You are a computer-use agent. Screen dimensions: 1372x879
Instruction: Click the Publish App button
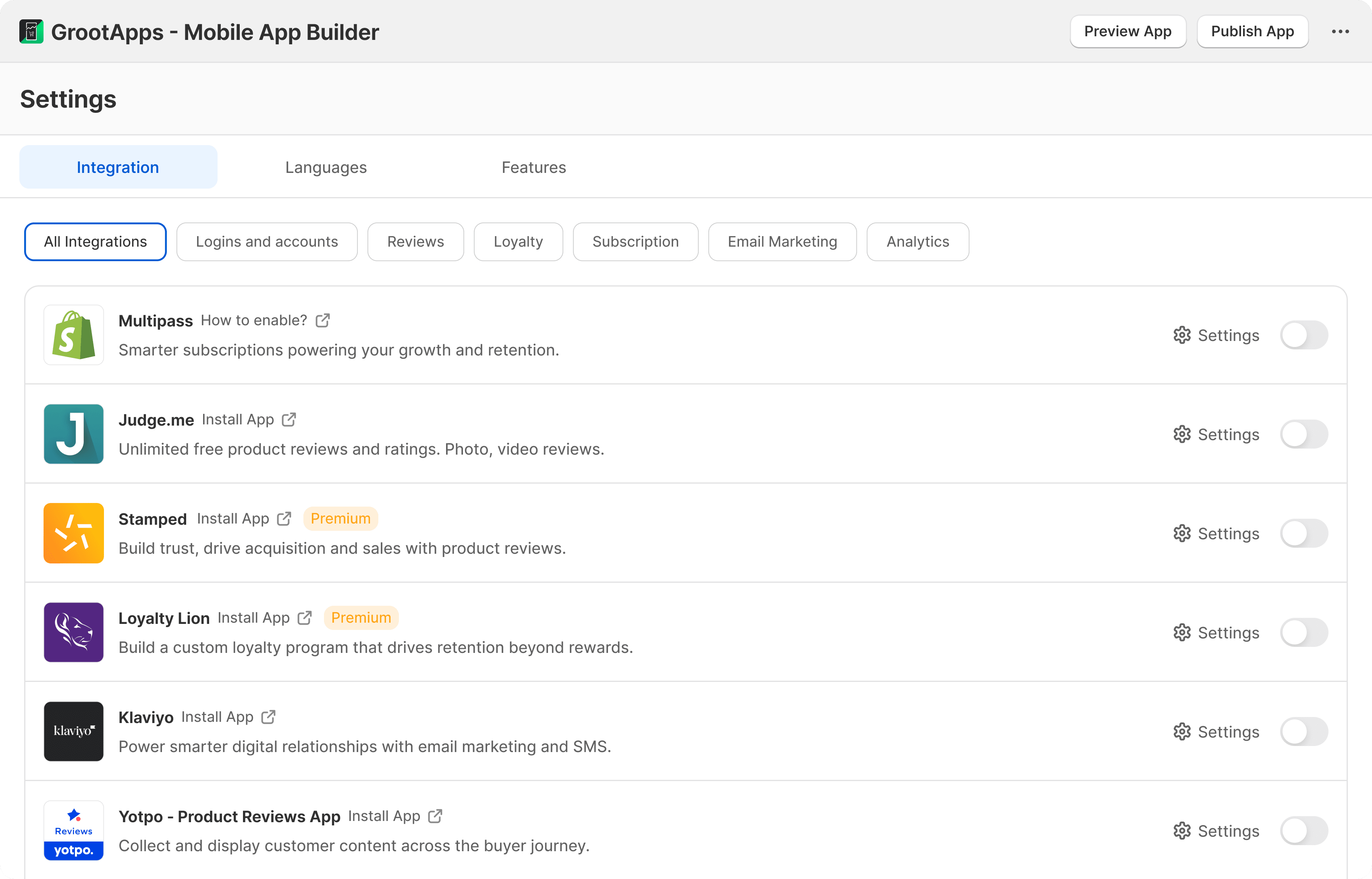[1253, 31]
